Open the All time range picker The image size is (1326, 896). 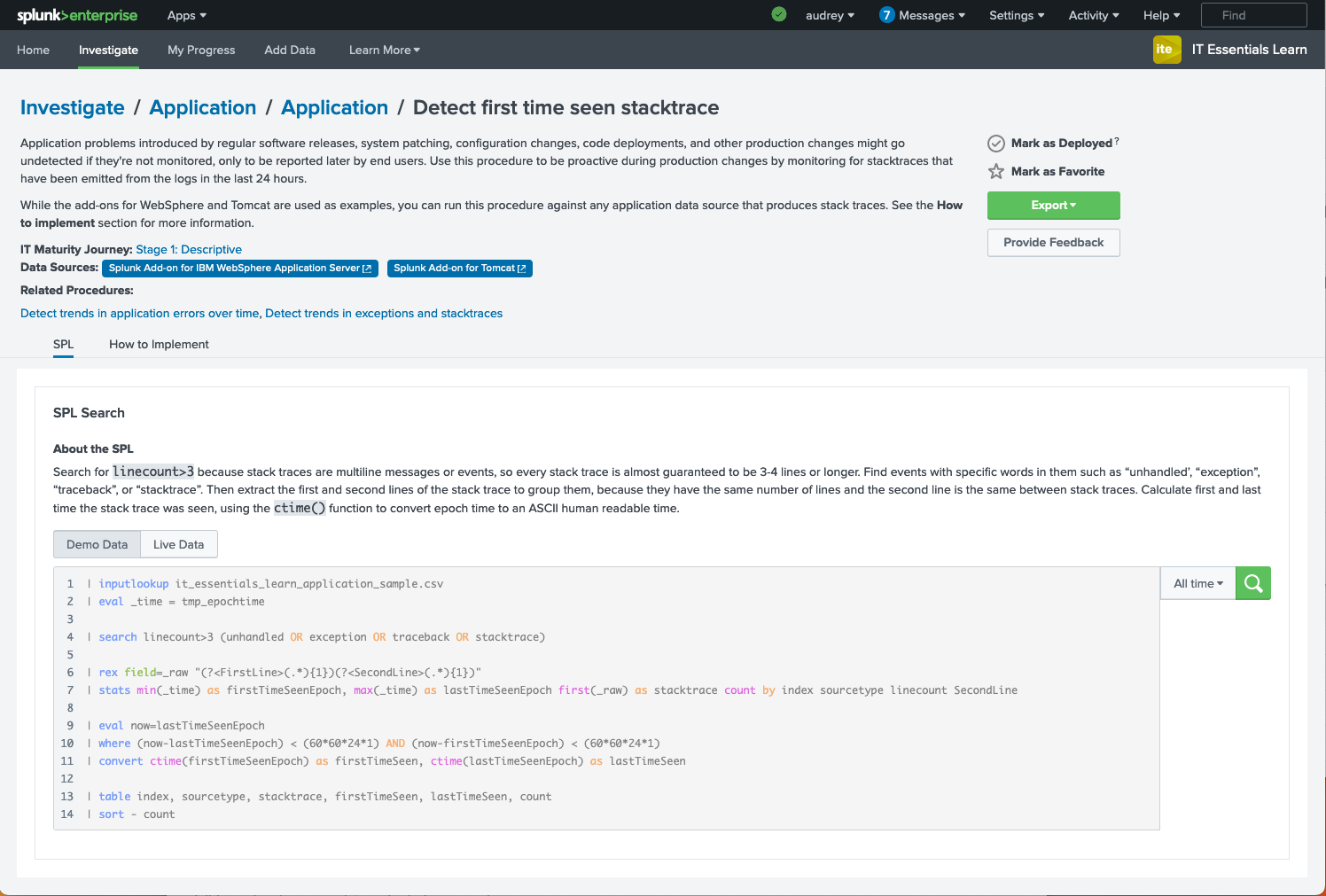pos(1198,583)
